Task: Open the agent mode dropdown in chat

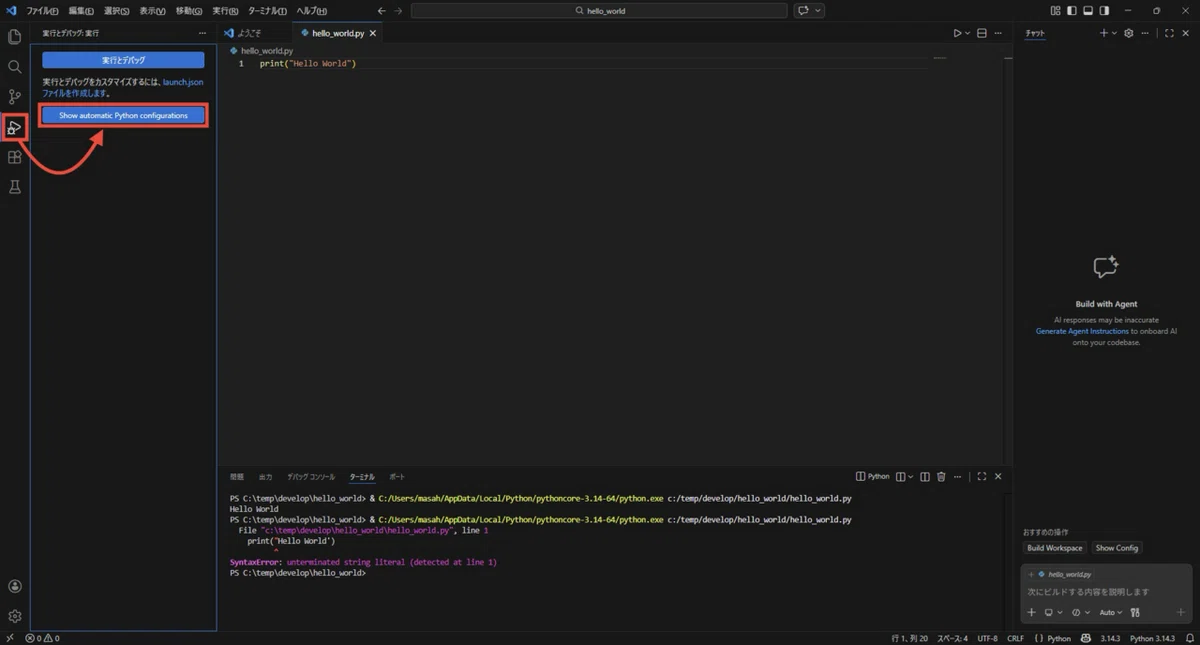Action: pos(1082,612)
